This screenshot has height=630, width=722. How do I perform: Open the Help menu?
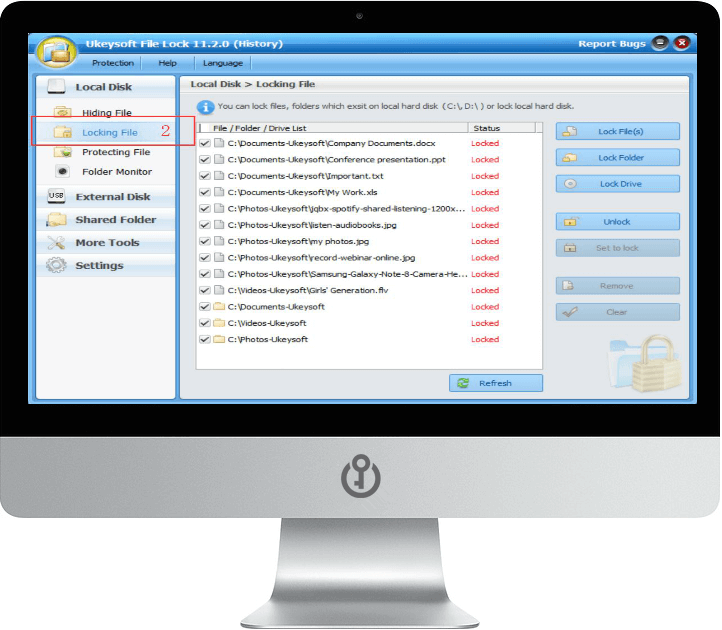[x=168, y=63]
